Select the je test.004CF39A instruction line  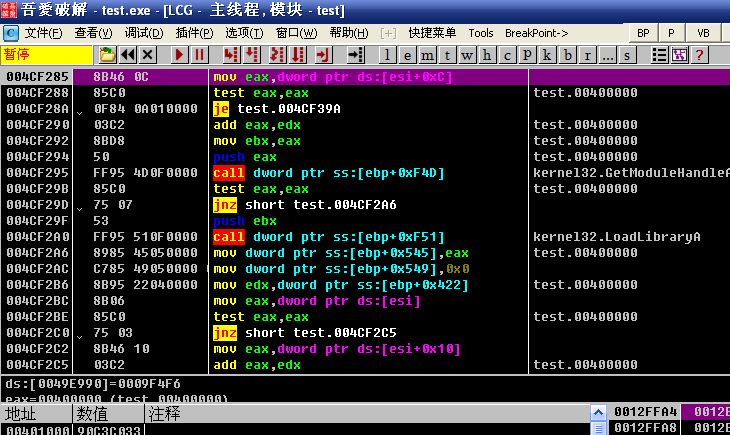(x=277, y=109)
